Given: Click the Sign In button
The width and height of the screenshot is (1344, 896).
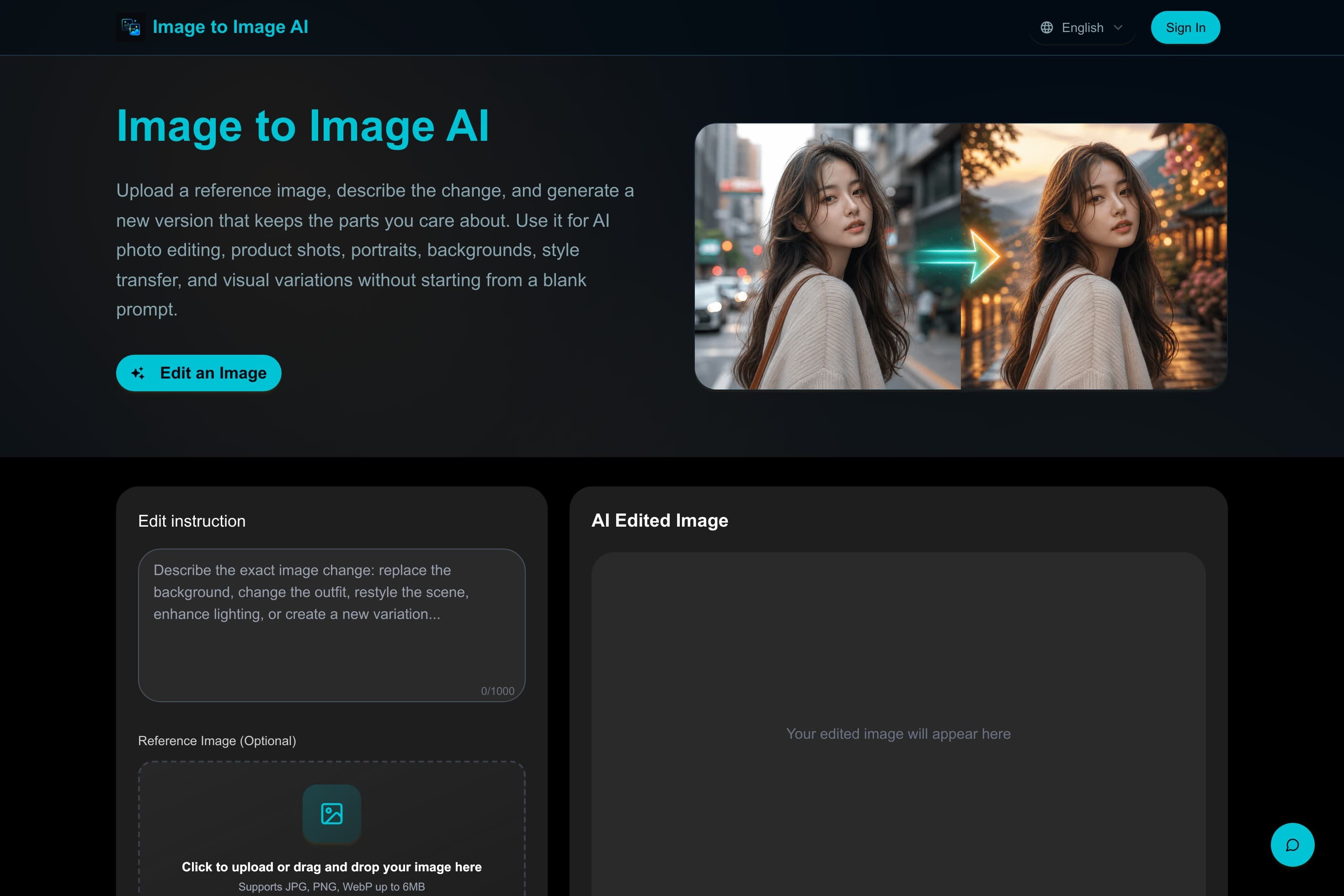Looking at the screenshot, I should (x=1185, y=27).
